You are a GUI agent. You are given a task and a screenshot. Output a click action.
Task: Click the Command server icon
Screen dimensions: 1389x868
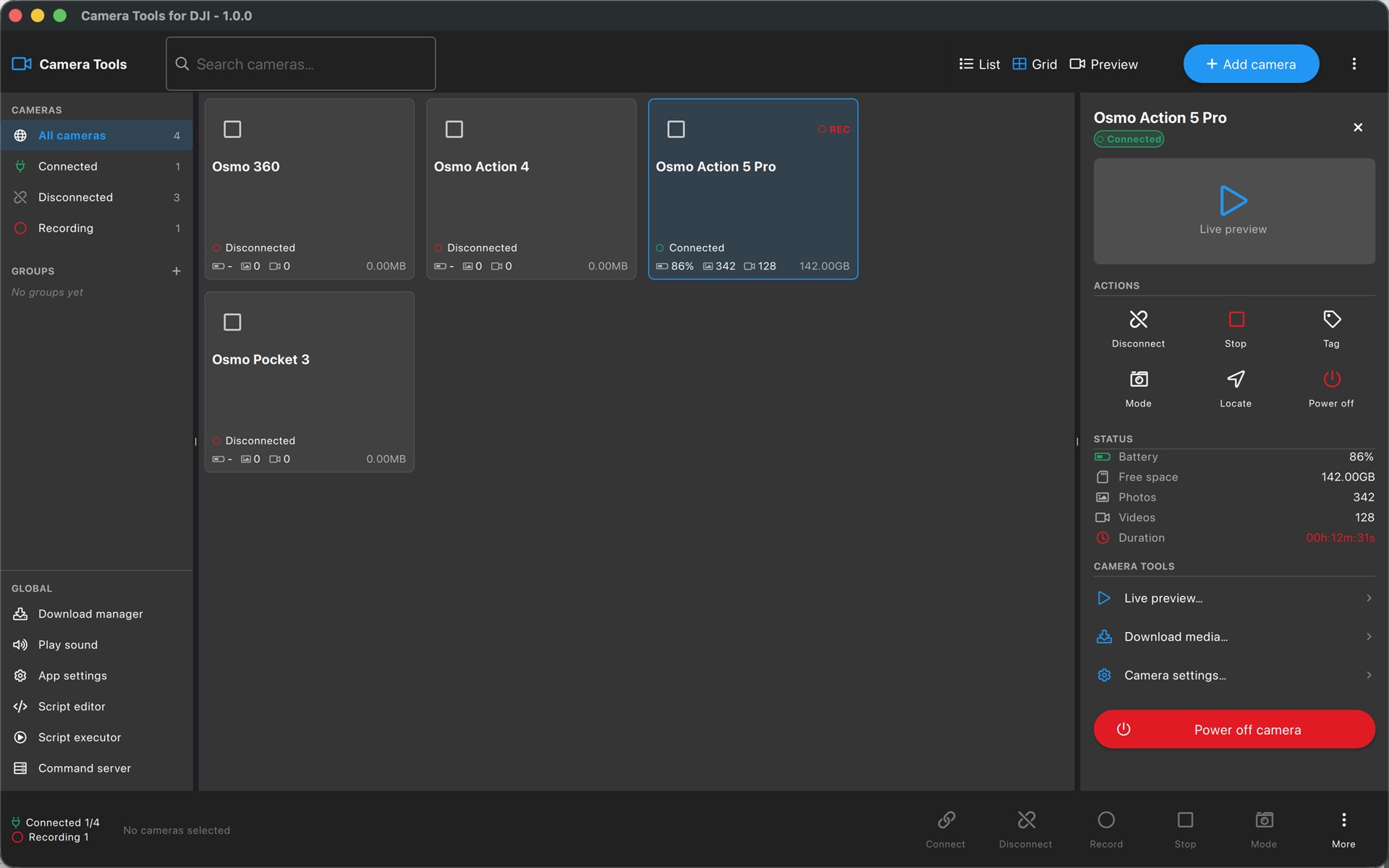point(20,768)
